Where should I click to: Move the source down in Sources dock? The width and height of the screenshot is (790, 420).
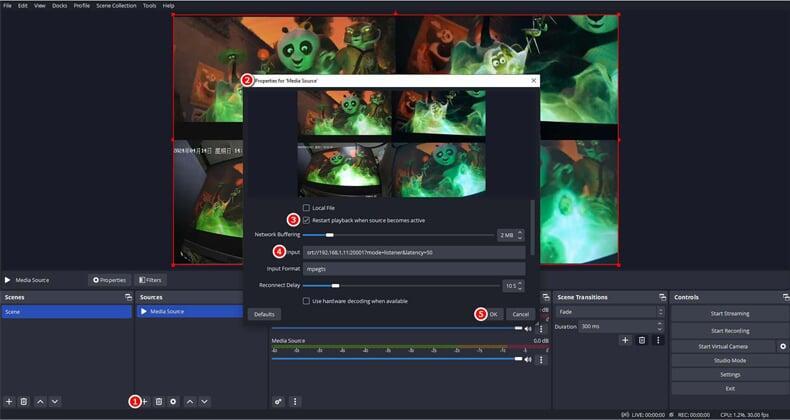point(205,401)
